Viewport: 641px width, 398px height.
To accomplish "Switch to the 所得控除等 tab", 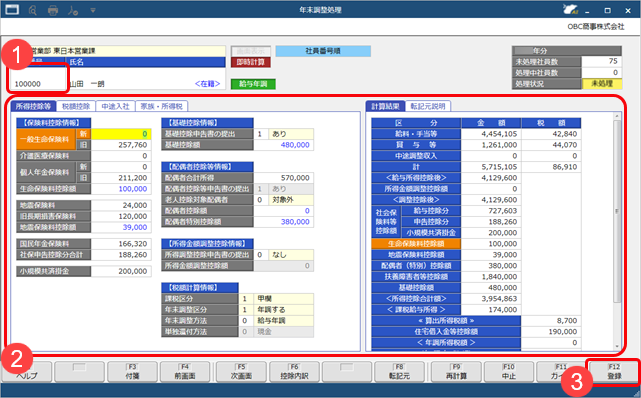I will coord(33,106).
